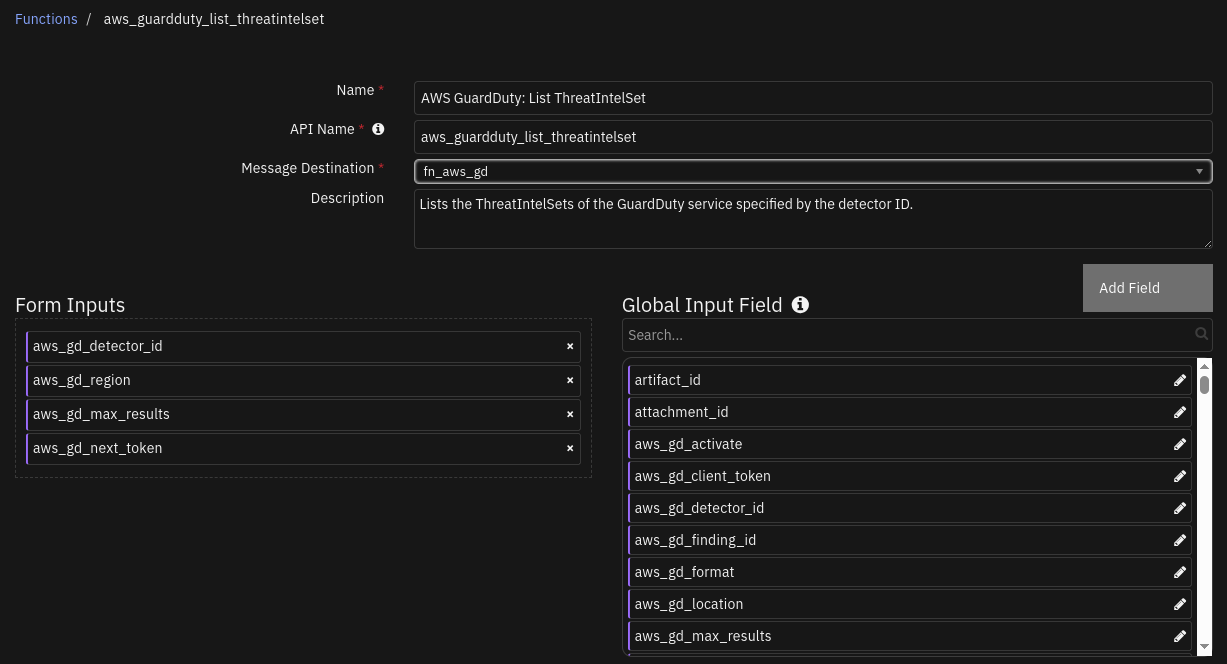Screen dimensions: 1227x664
Task: Click the Description resize handle corner
Action: pos(1207,243)
